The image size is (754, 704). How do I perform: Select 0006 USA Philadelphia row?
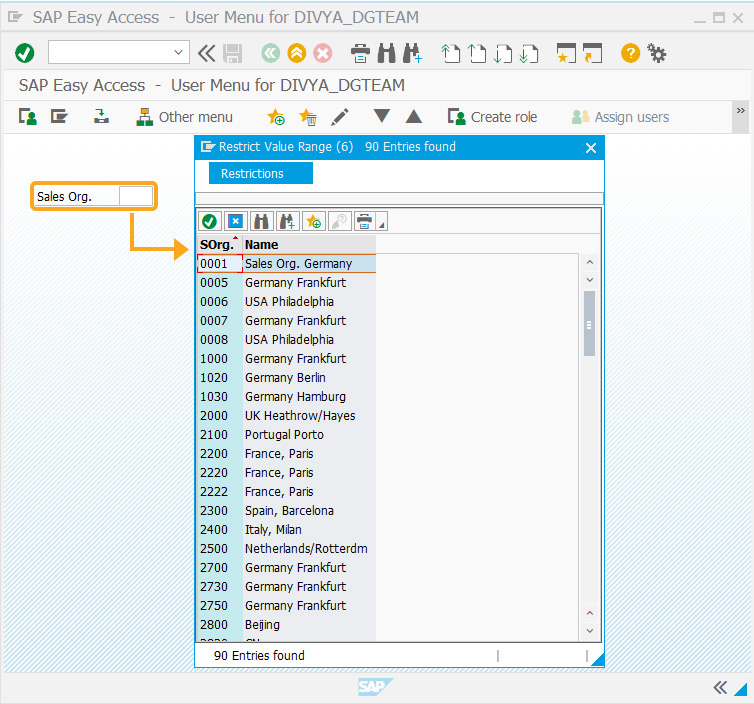[x=287, y=302]
